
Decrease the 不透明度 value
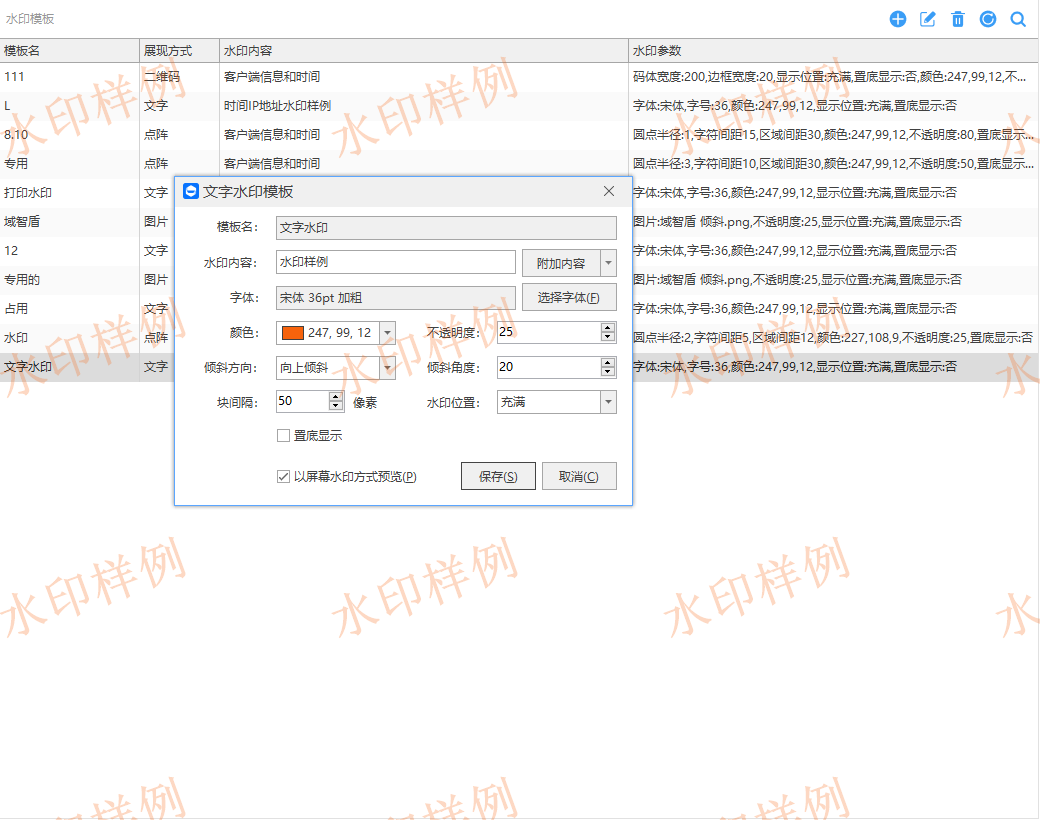click(x=608, y=337)
